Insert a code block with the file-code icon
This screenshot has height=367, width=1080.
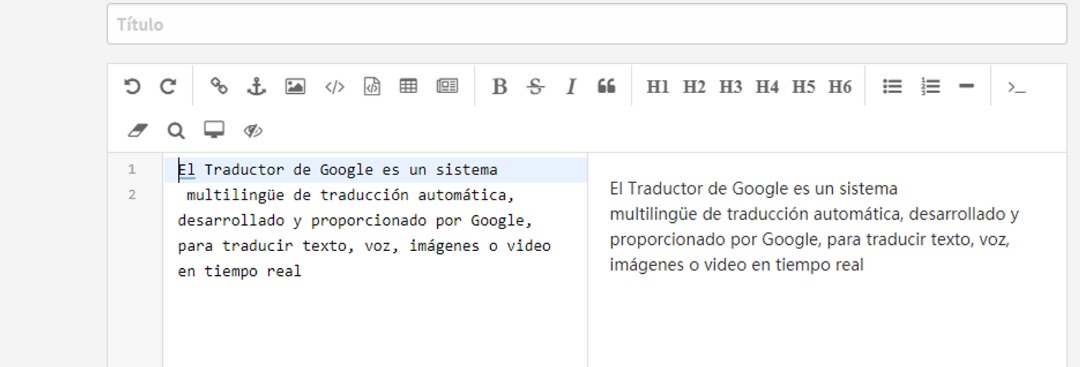point(372,87)
